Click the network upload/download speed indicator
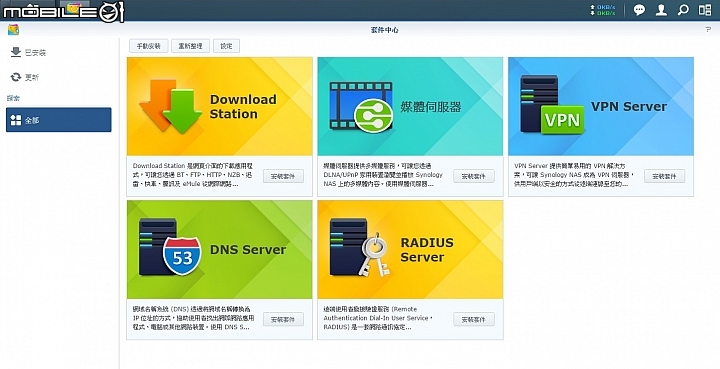Image resolution: width=720 pixels, height=369 pixels. [x=603, y=10]
